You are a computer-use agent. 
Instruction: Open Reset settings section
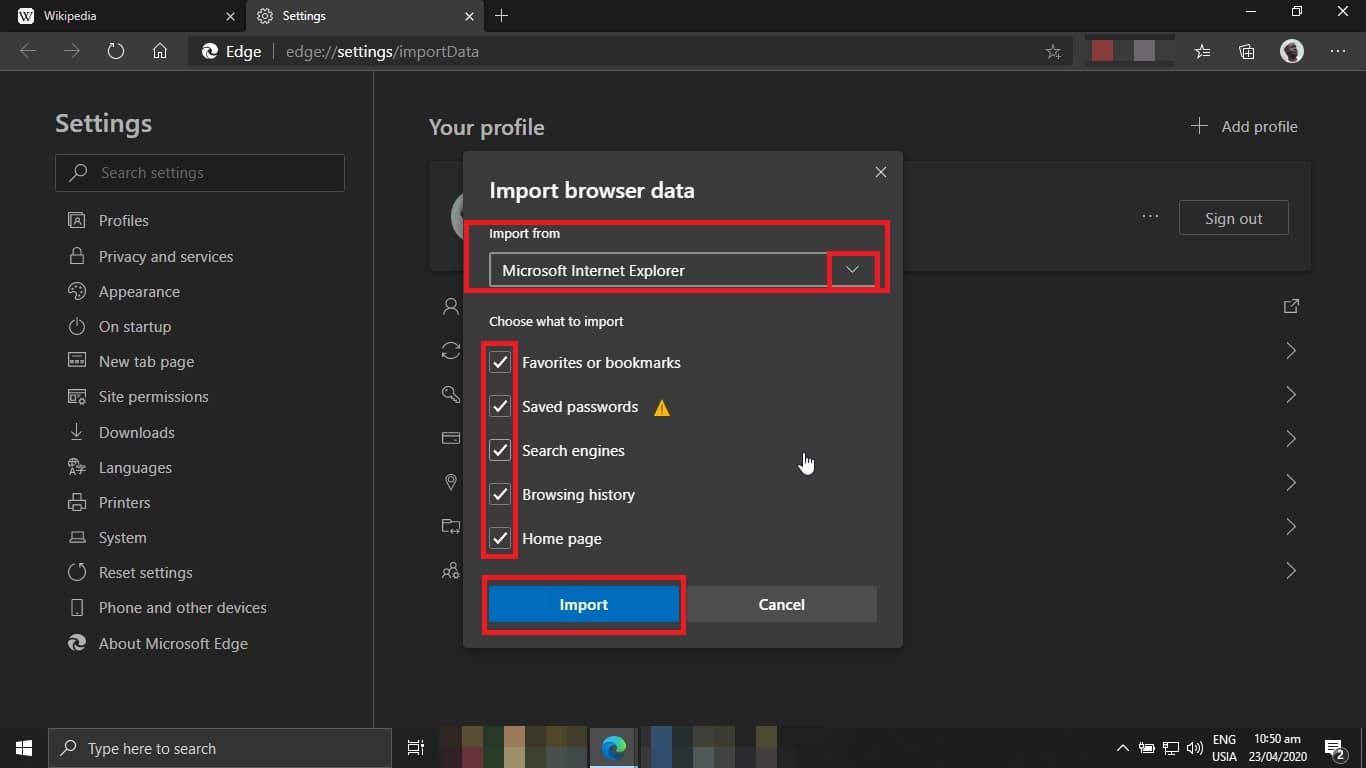[145, 573]
